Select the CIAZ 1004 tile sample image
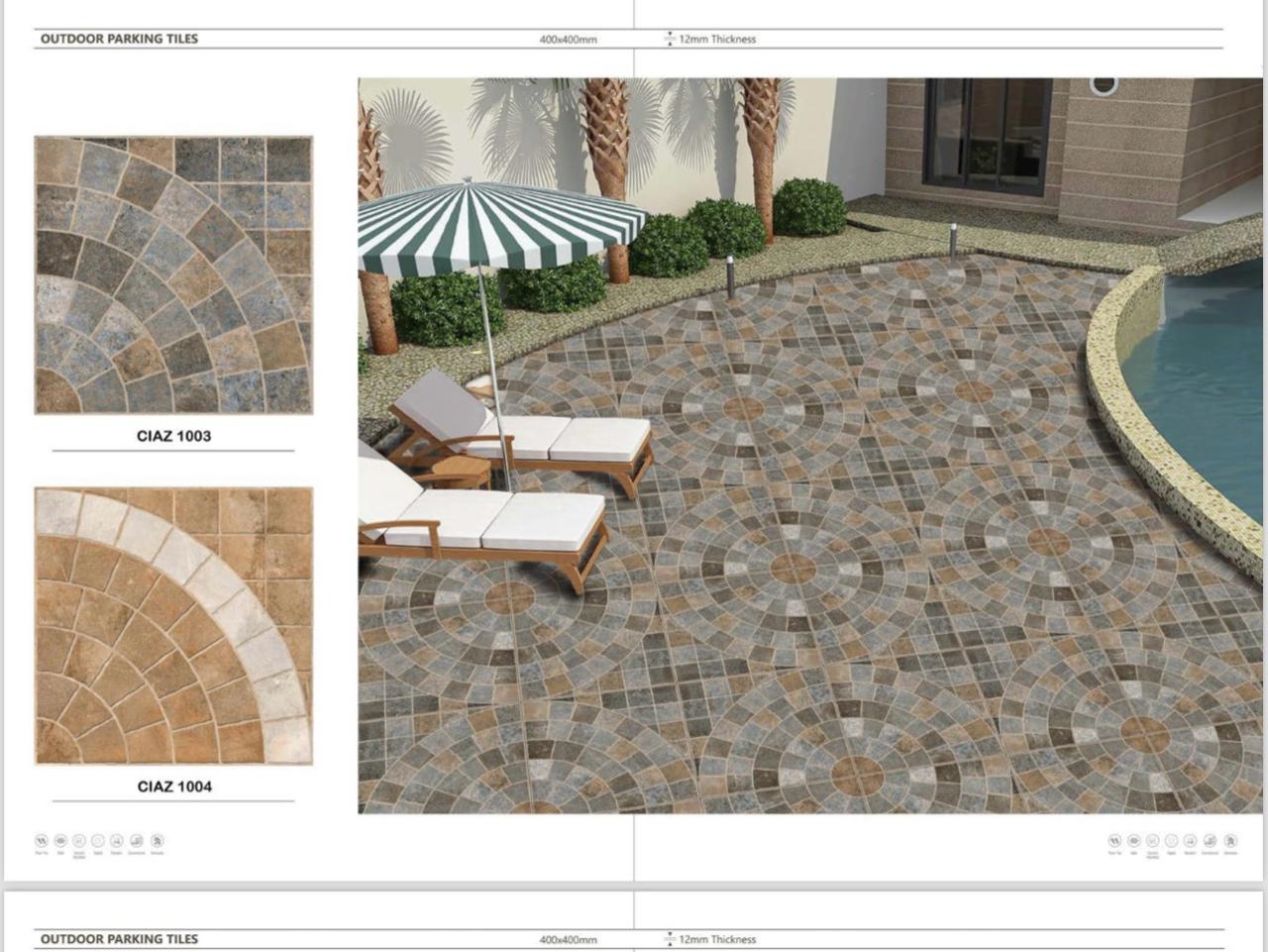Viewport: 1268px width, 952px height. point(173,626)
